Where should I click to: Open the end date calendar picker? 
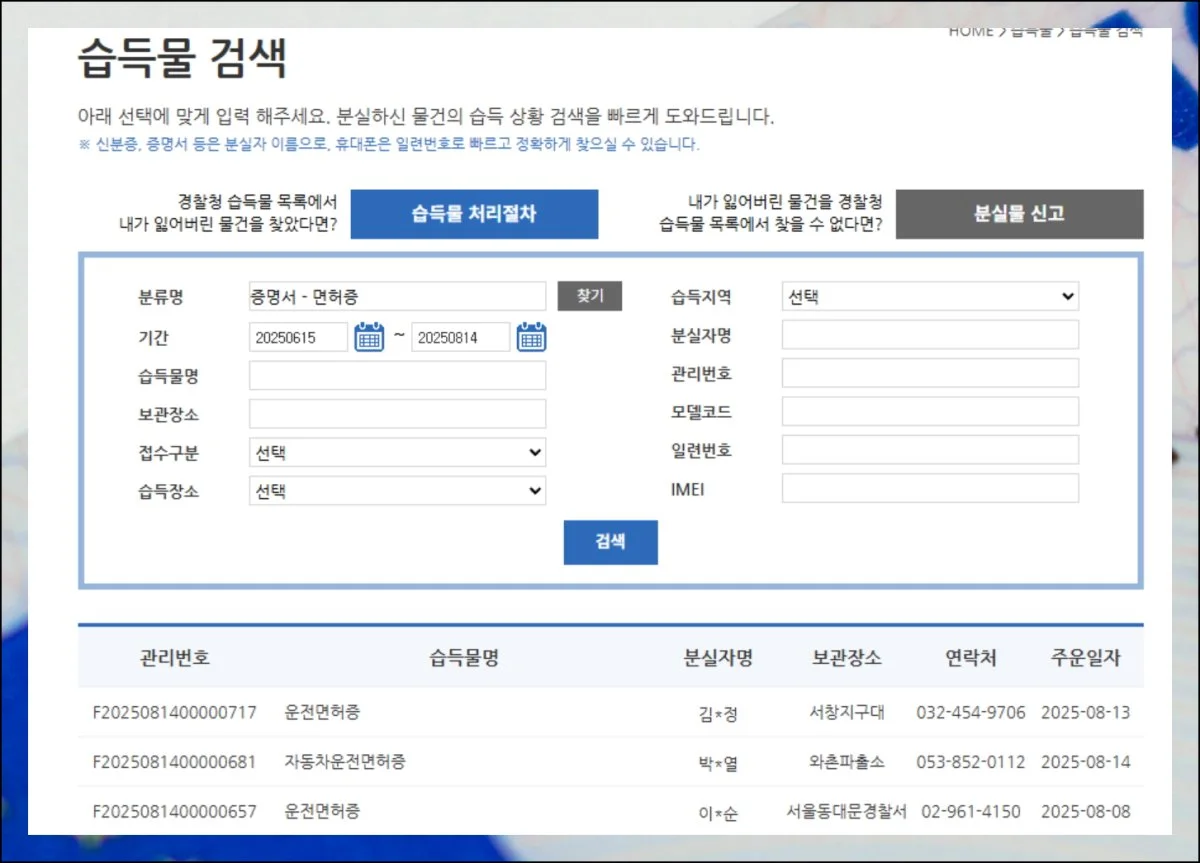coord(531,337)
